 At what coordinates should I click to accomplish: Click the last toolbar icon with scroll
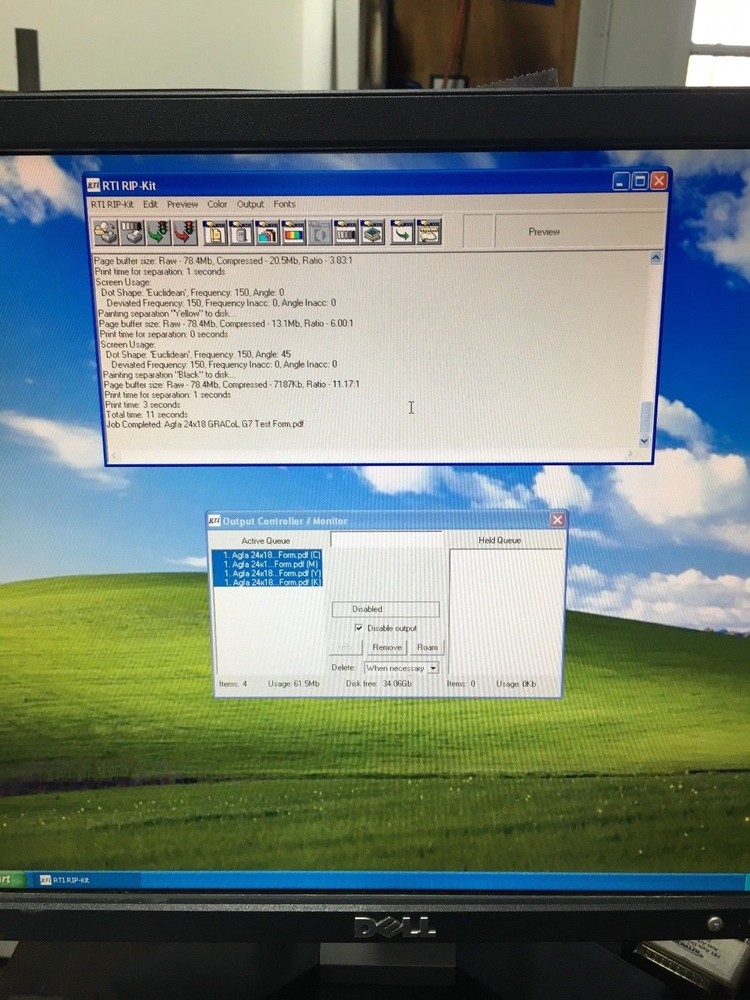click(x=429, y=233)
